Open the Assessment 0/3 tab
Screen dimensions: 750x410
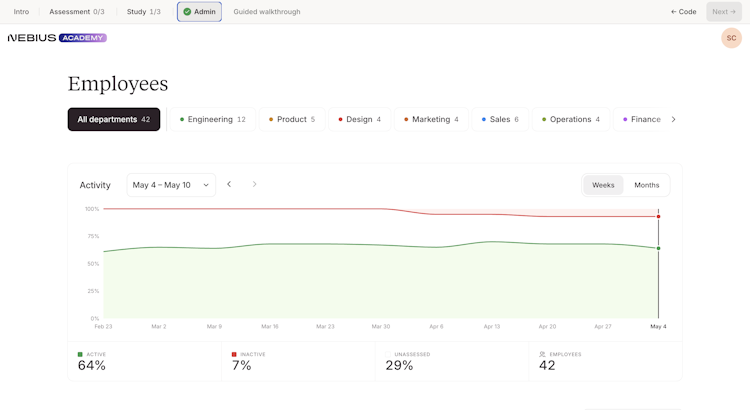point(77,11)
